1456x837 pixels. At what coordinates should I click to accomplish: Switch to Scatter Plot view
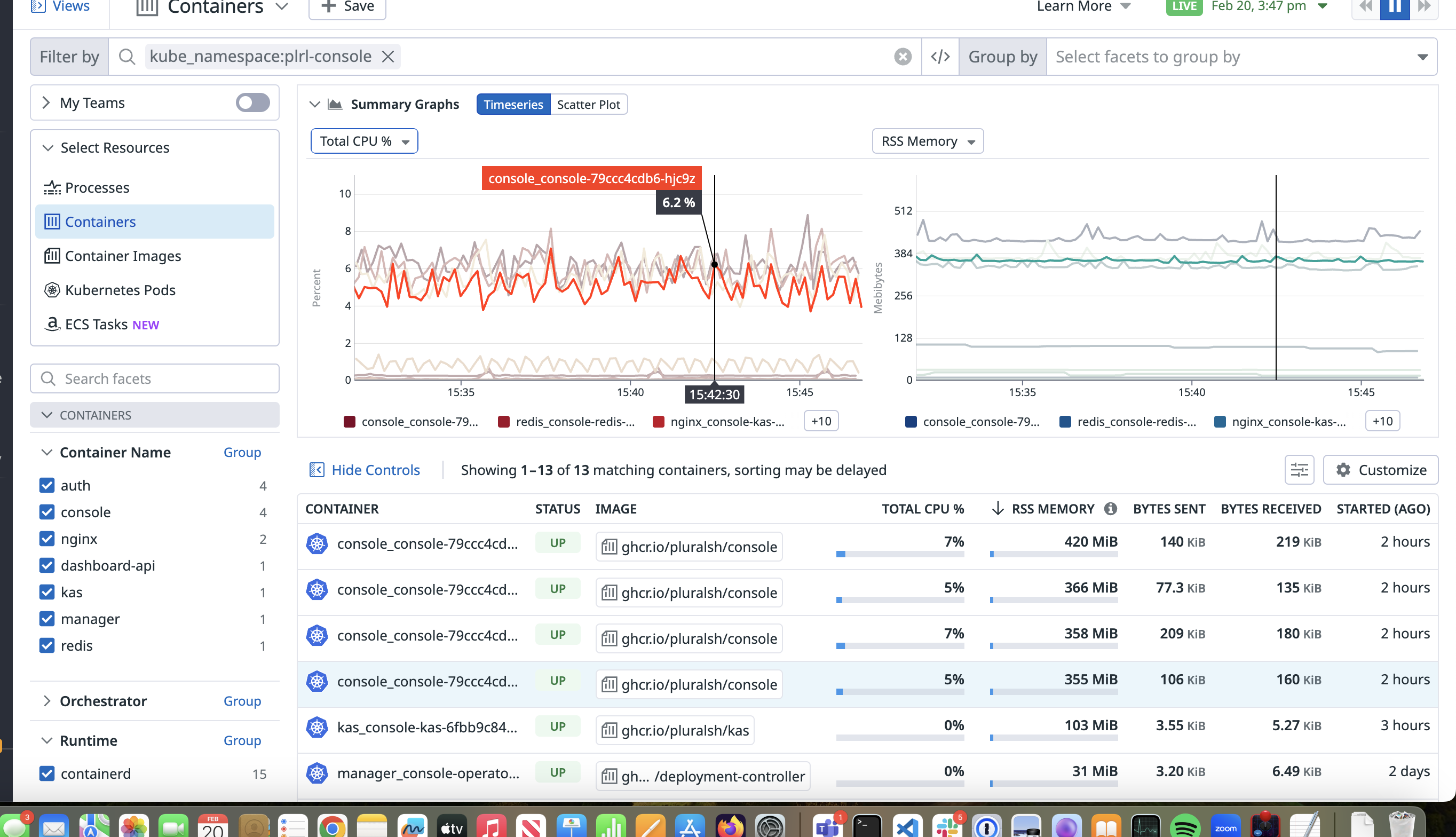click(588, 104)
